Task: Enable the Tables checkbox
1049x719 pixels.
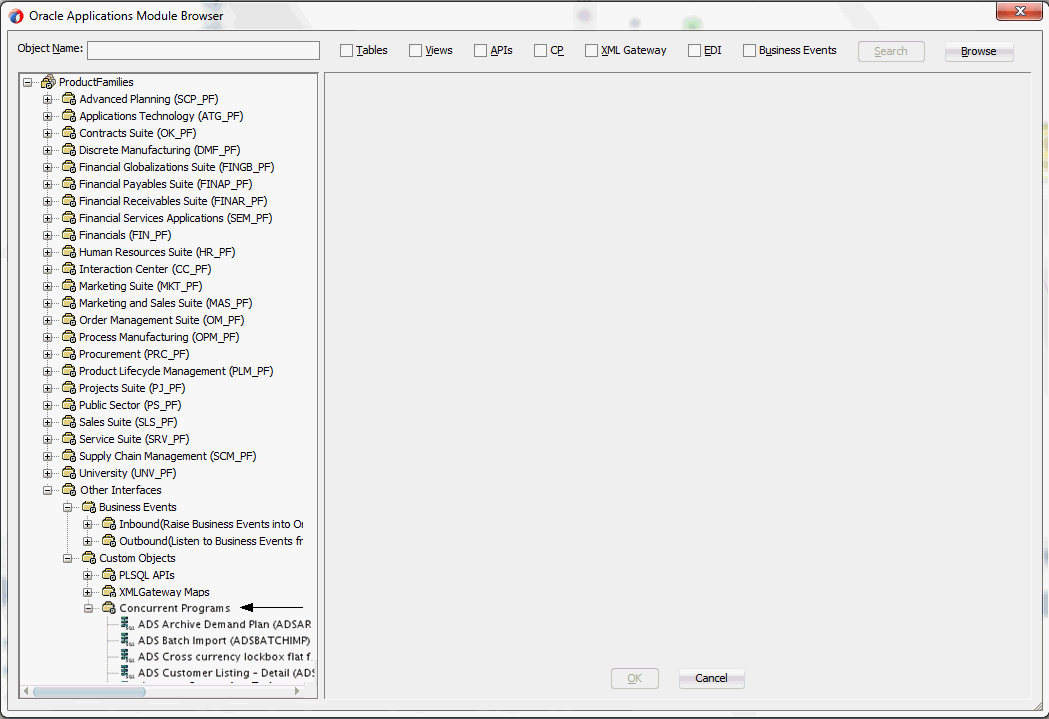Action: [347, 51]
